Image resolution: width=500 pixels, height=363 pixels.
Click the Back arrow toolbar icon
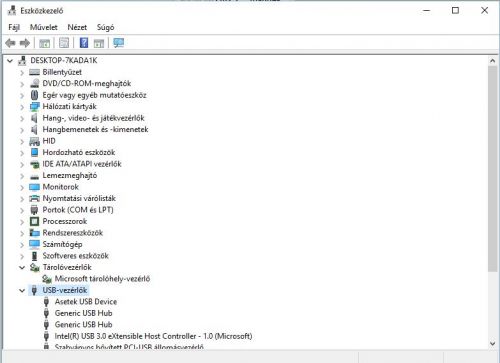click(x=11, y=43)
